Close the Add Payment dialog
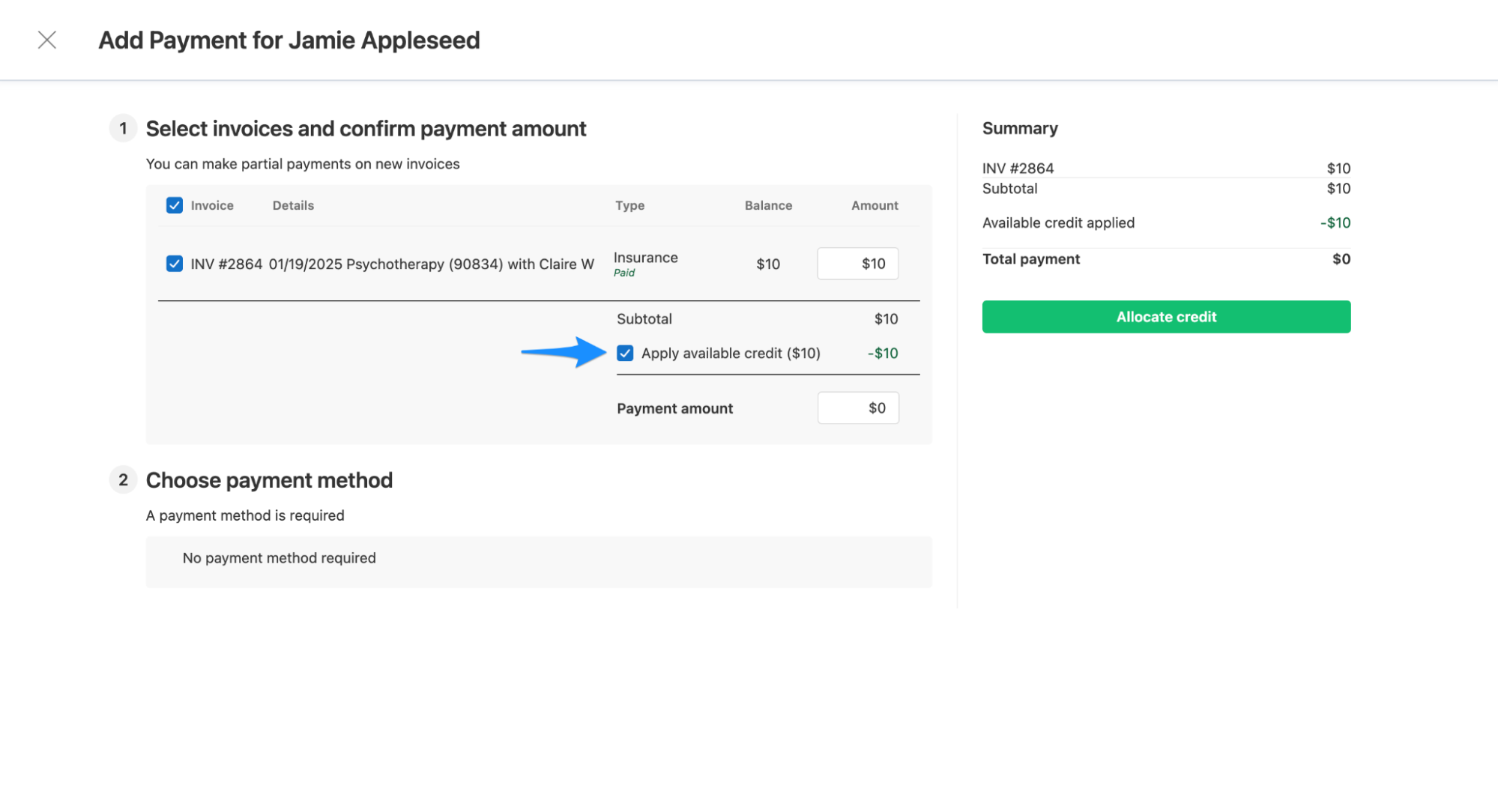Image resolution: width=1498 pixels, height=812 pixels. [x=46, y=40]
